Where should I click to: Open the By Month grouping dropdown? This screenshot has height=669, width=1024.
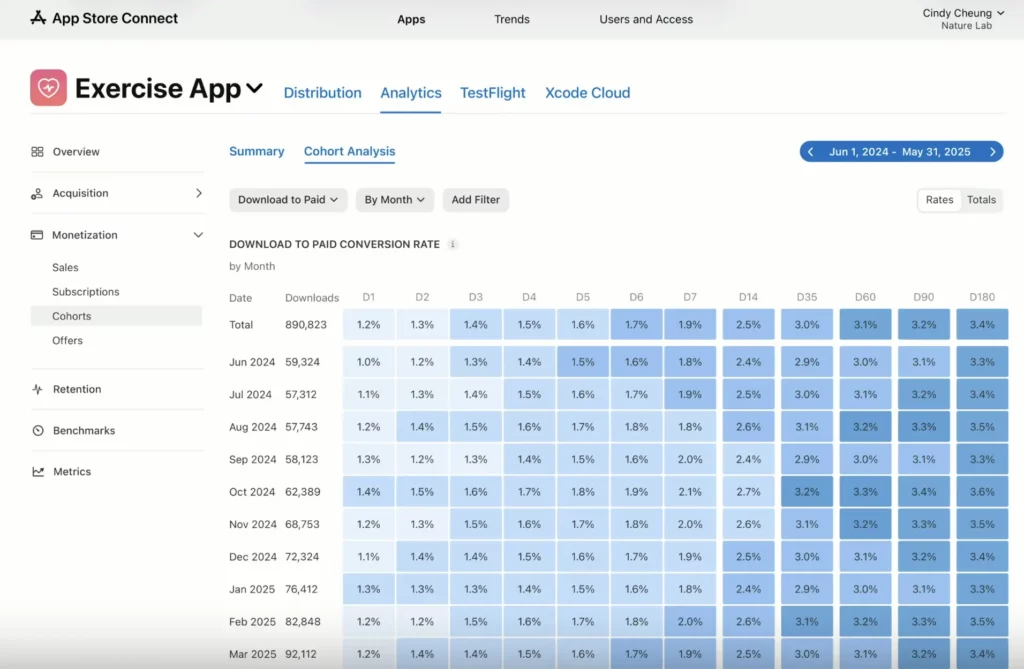tap(394, 200)
